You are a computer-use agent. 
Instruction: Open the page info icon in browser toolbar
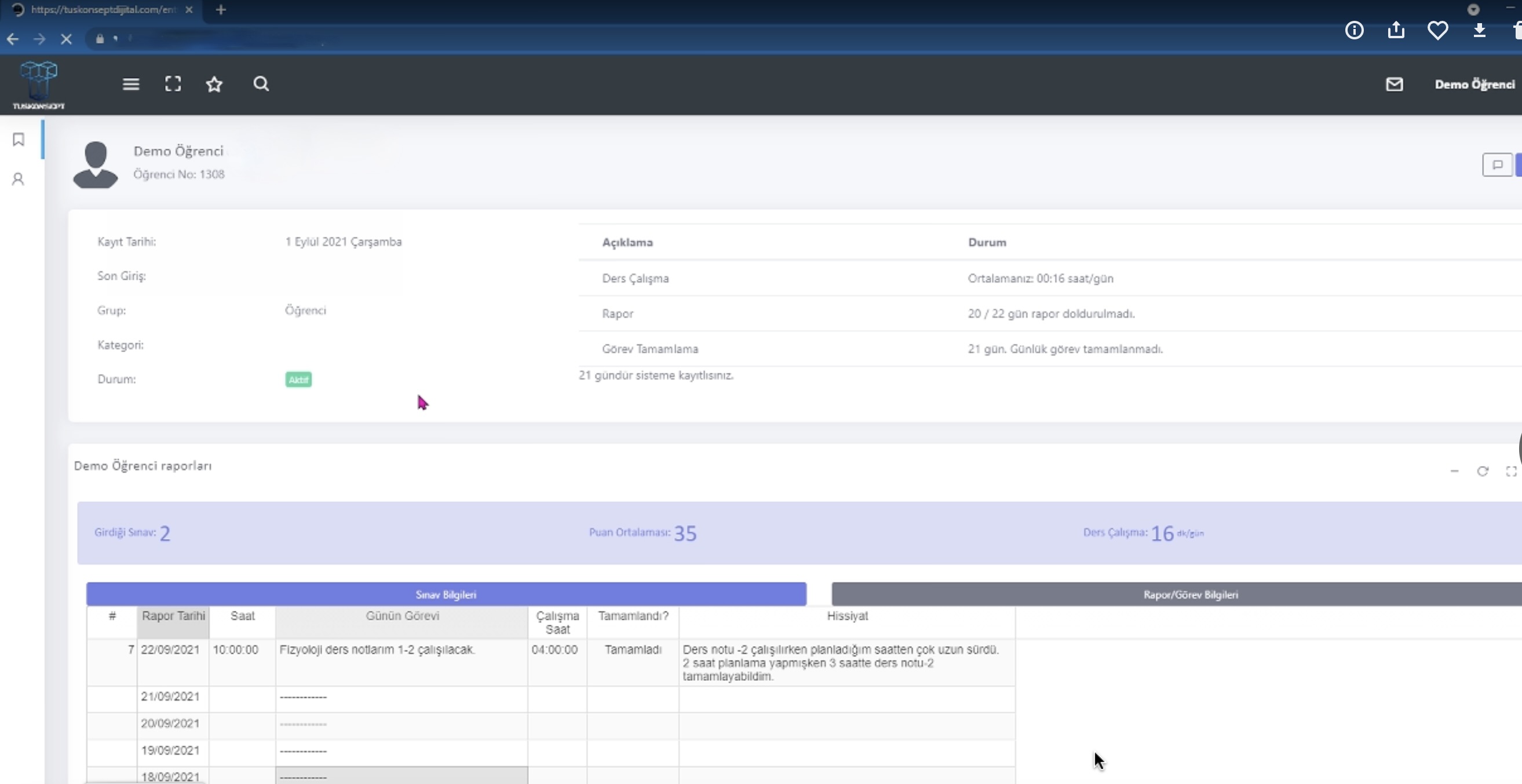point(1354,30)
